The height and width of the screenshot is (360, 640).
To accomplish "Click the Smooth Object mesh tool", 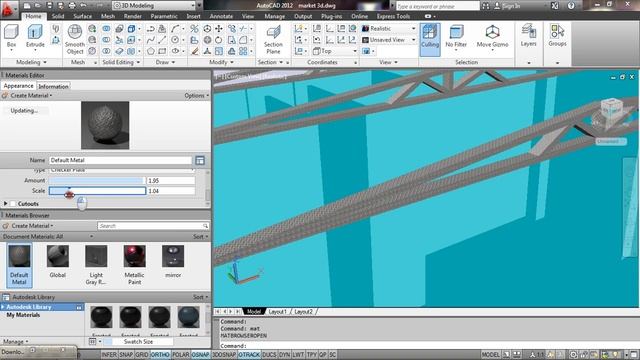I will point(75,39).
